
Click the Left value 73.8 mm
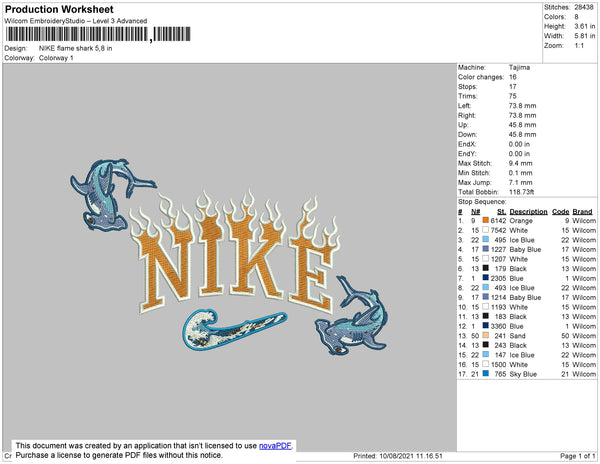(x=522, y=106)
